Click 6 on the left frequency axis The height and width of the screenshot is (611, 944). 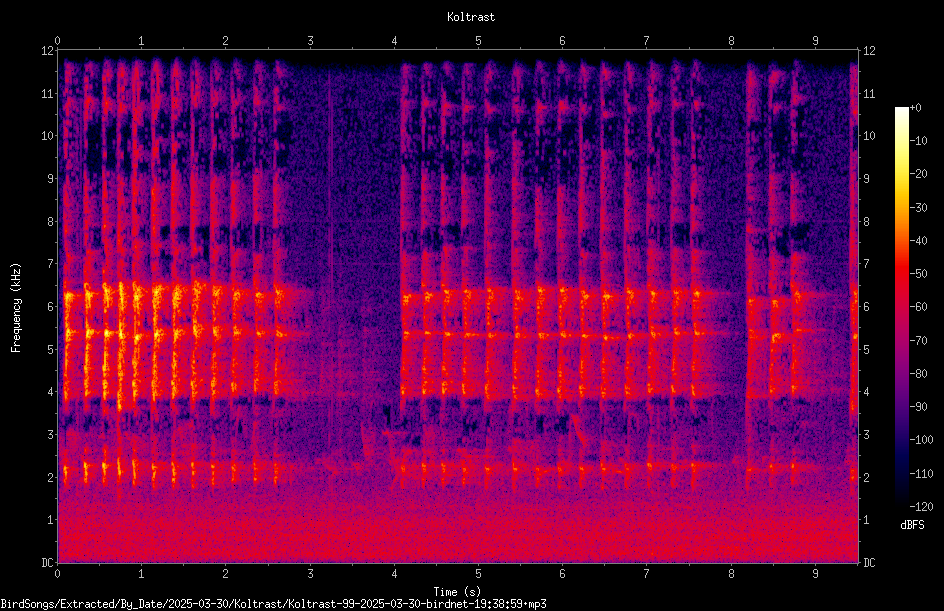51,307
